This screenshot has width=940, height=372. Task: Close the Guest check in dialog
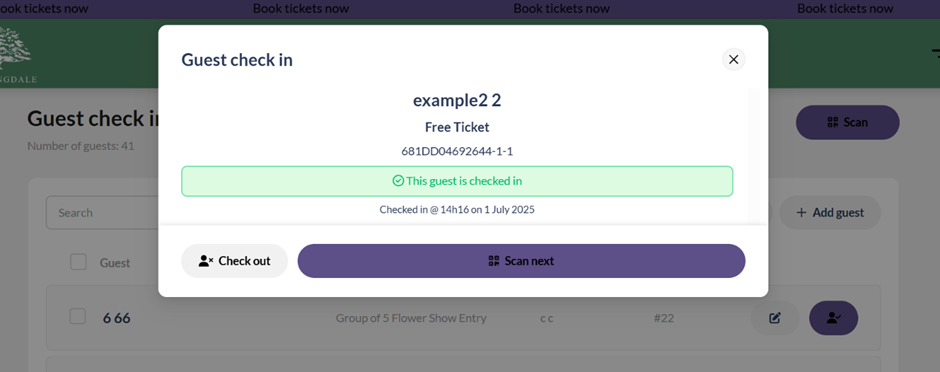(x=733, y=59)
